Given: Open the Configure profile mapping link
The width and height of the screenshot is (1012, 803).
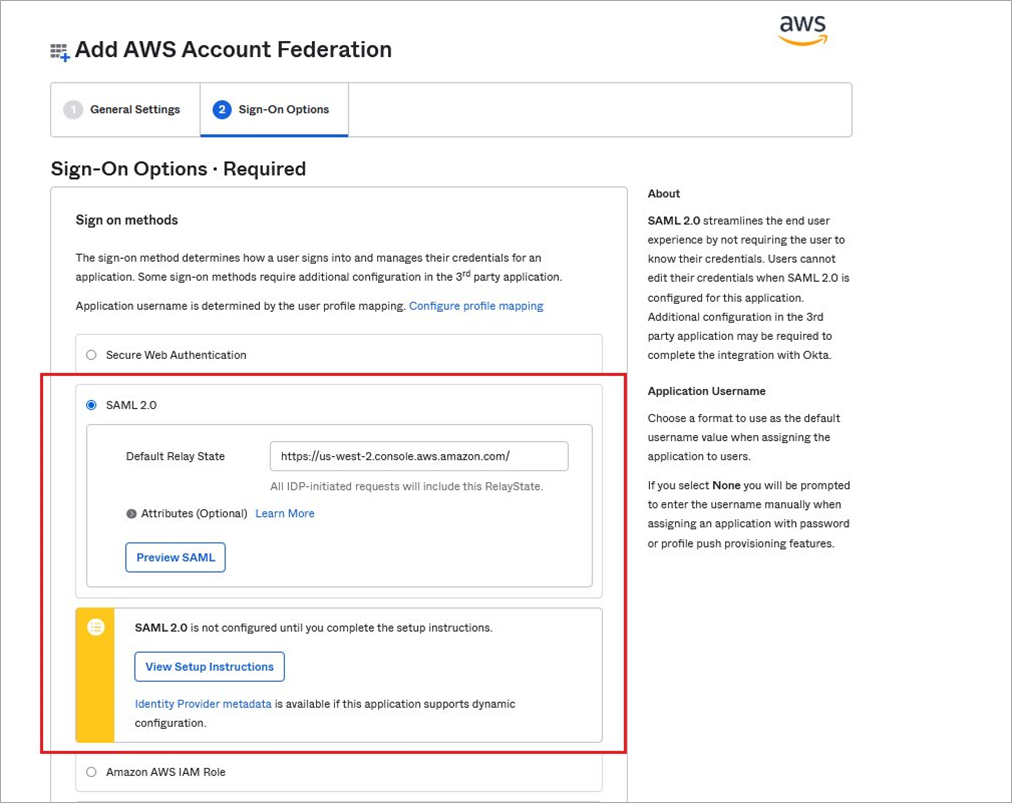Looking at the screenshot, I should pyautogui.click(x=476, y=306).
